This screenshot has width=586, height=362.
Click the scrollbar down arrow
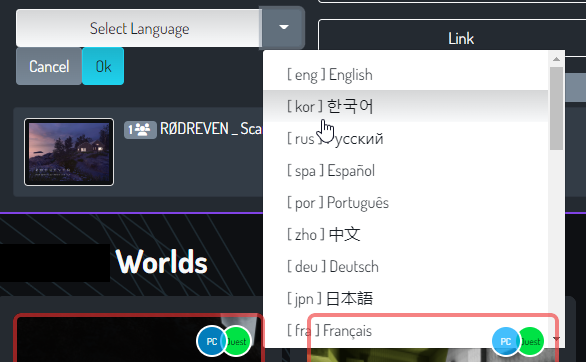[556, 338]
